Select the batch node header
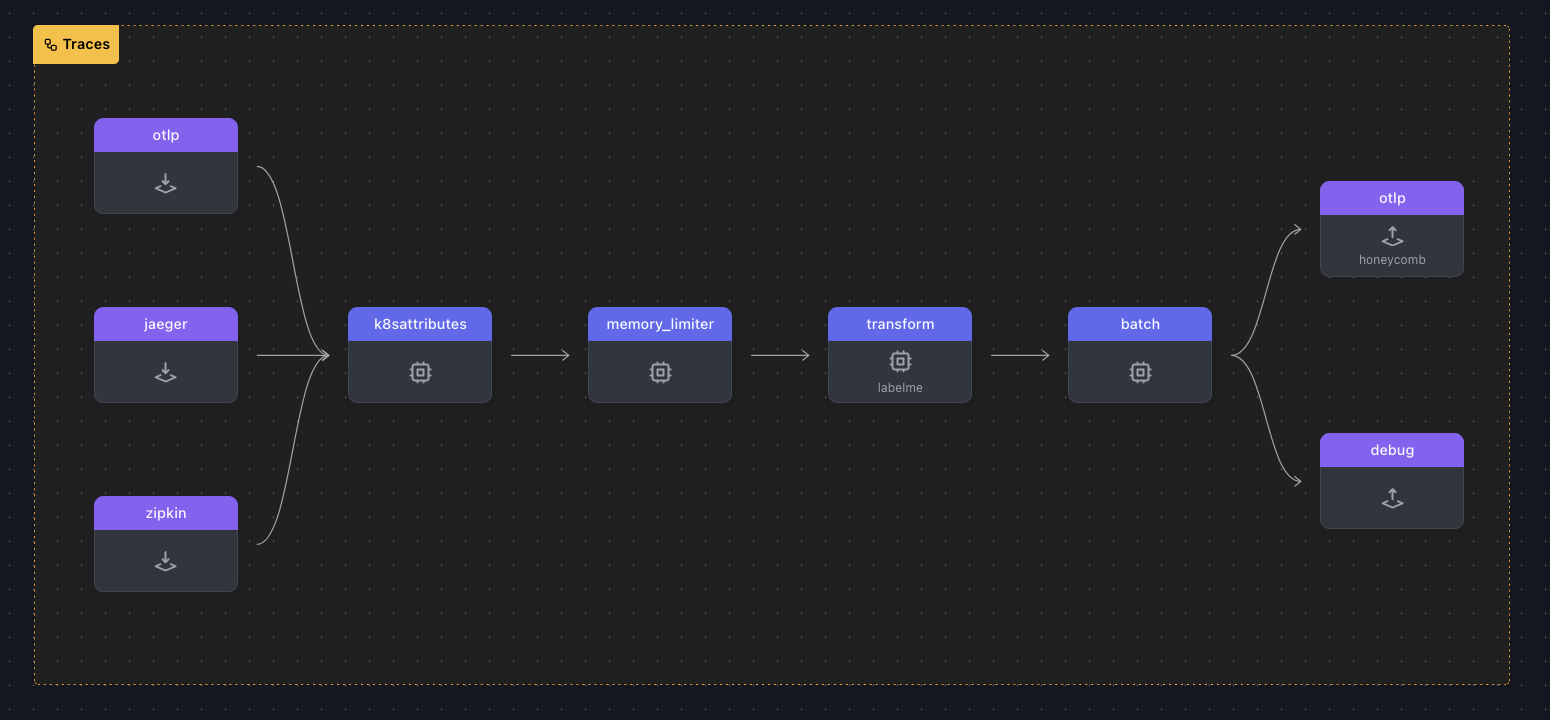1550x720 pixels. 1139,323
